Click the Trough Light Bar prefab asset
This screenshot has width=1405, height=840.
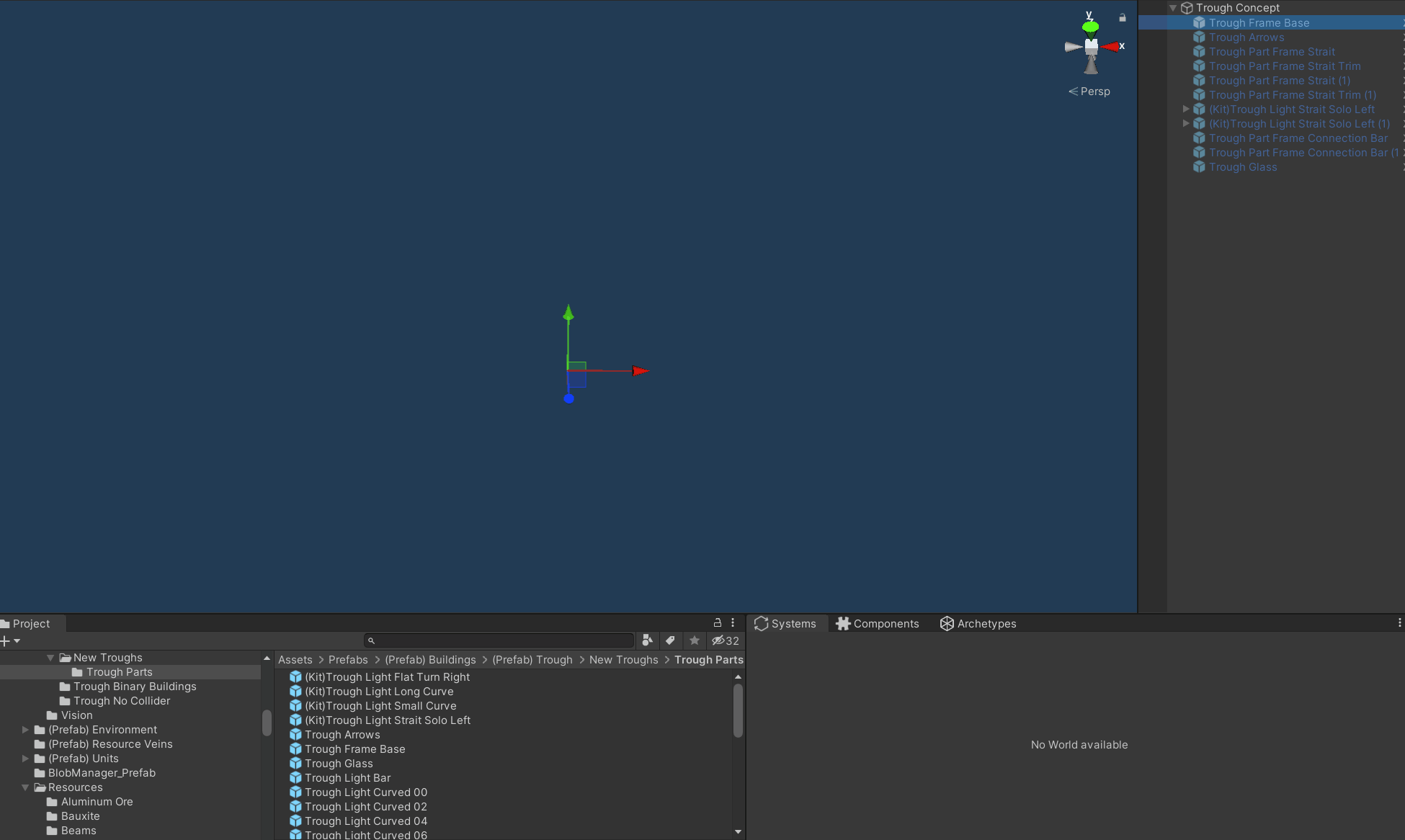347,778
